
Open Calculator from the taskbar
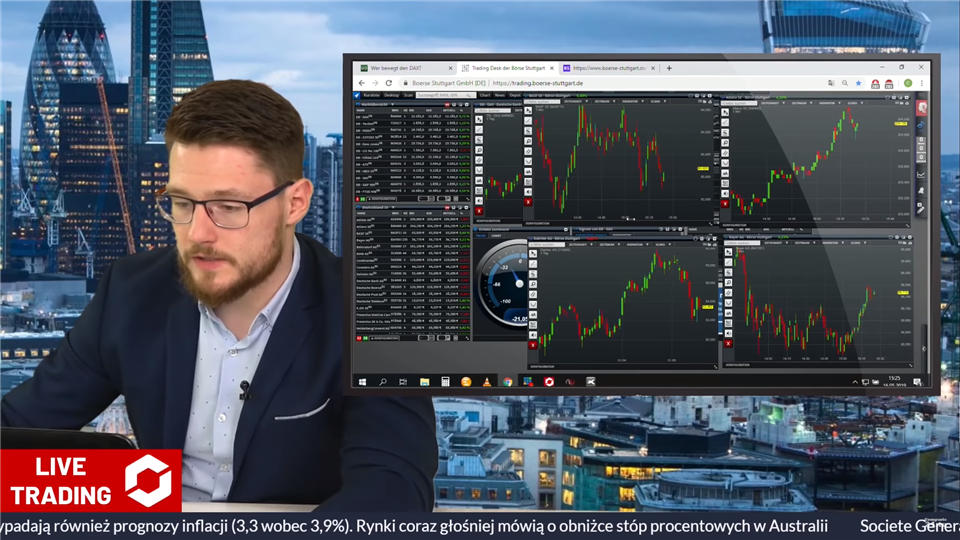pos(445,382)
